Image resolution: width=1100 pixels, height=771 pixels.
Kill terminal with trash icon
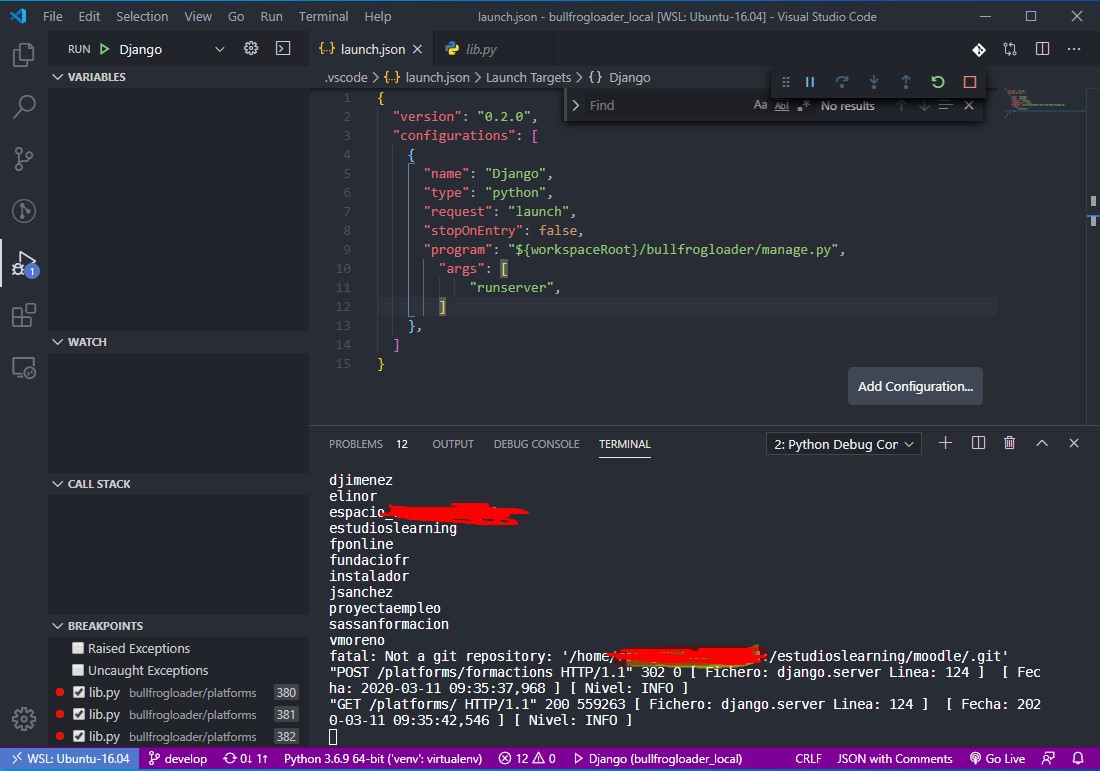coord(1010,443)
